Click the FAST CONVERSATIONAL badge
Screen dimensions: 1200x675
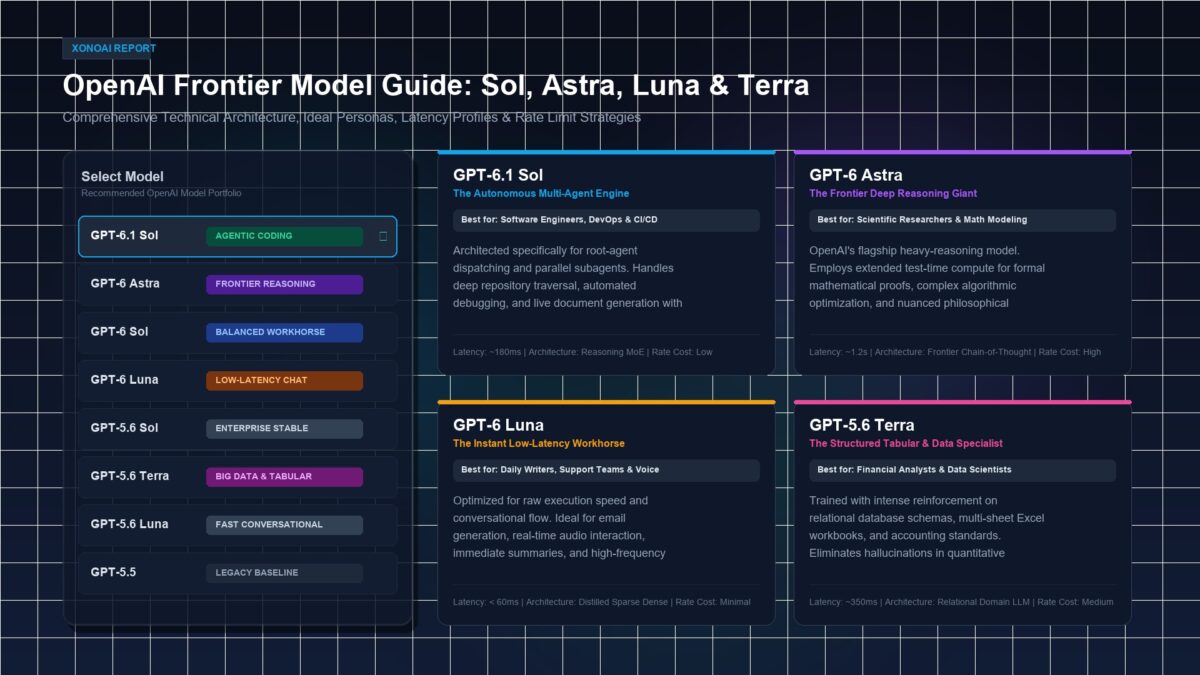point(284,524)
